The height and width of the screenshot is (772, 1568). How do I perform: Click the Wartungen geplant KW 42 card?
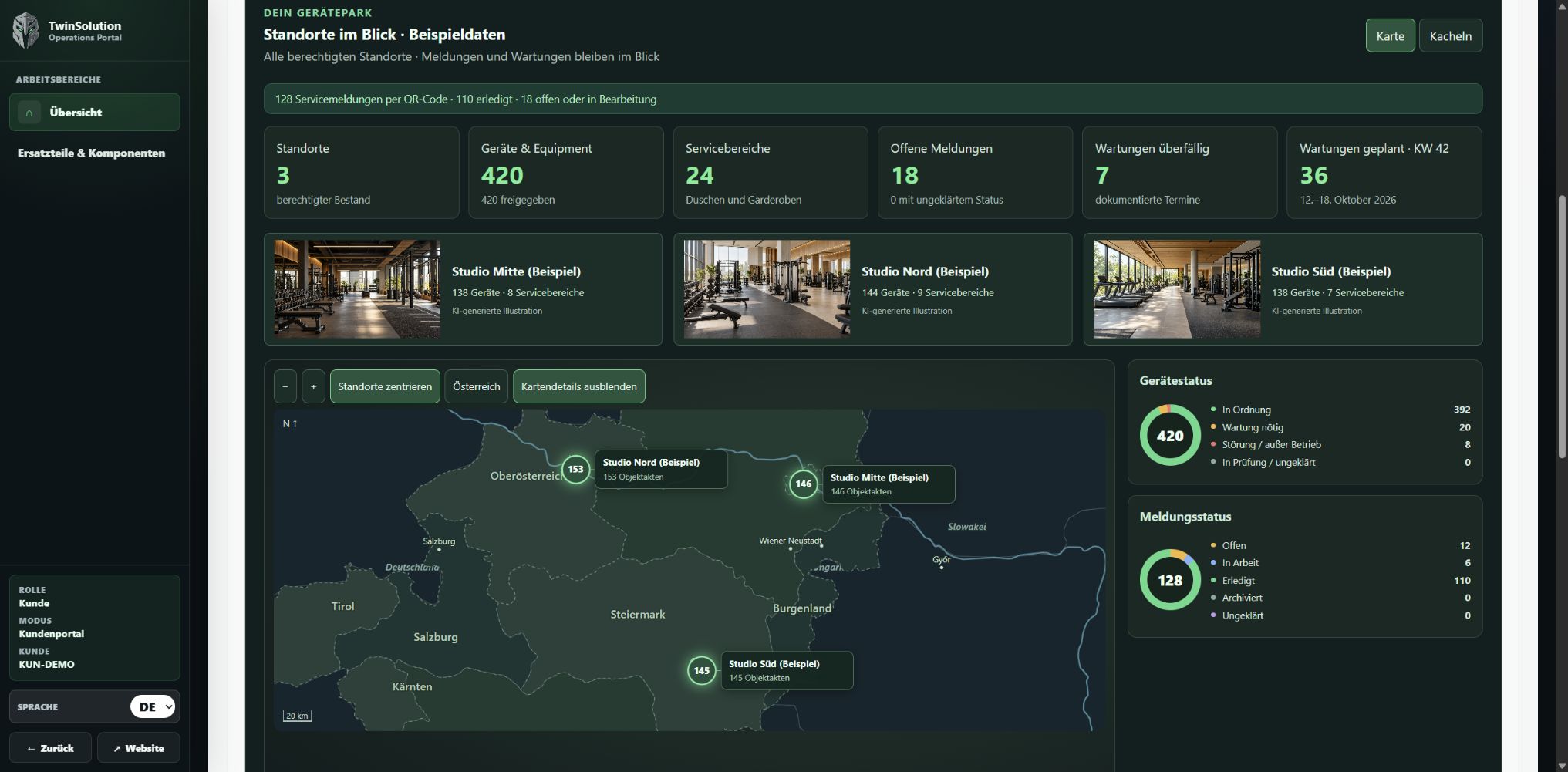[x=1384, y=173]
